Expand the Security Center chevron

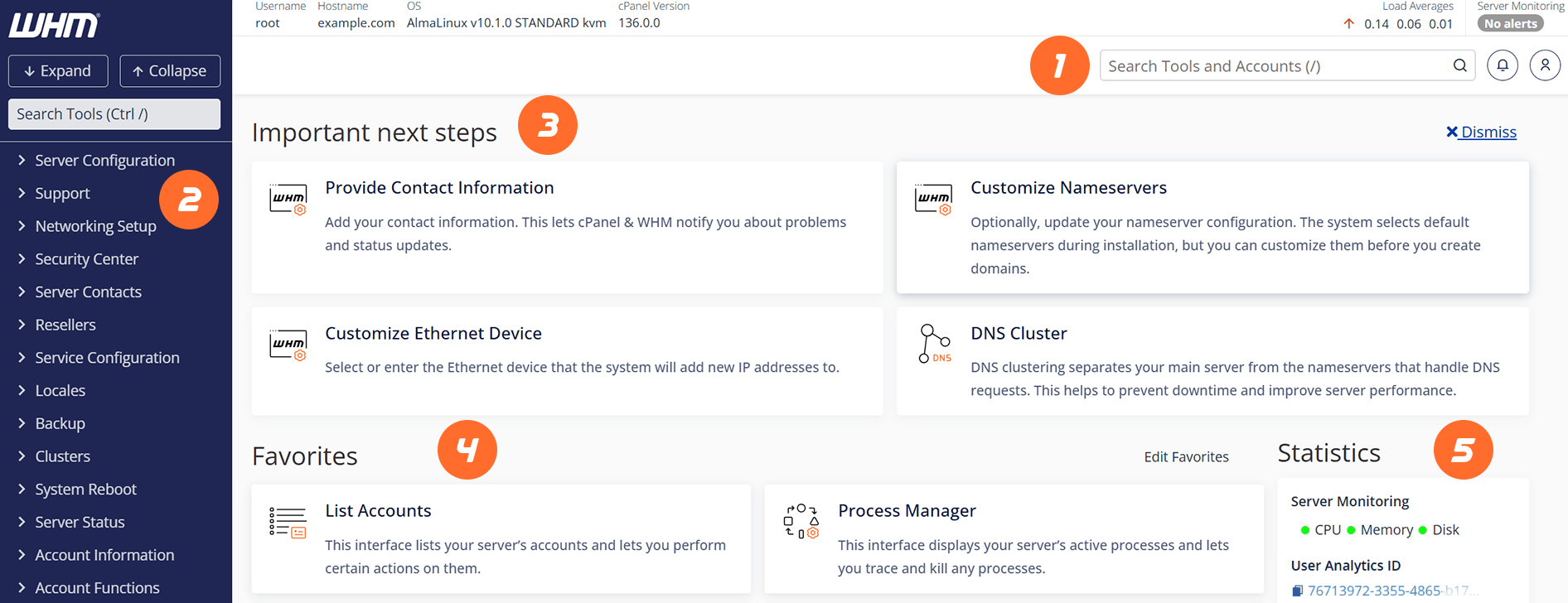click(x=22, y=258)
